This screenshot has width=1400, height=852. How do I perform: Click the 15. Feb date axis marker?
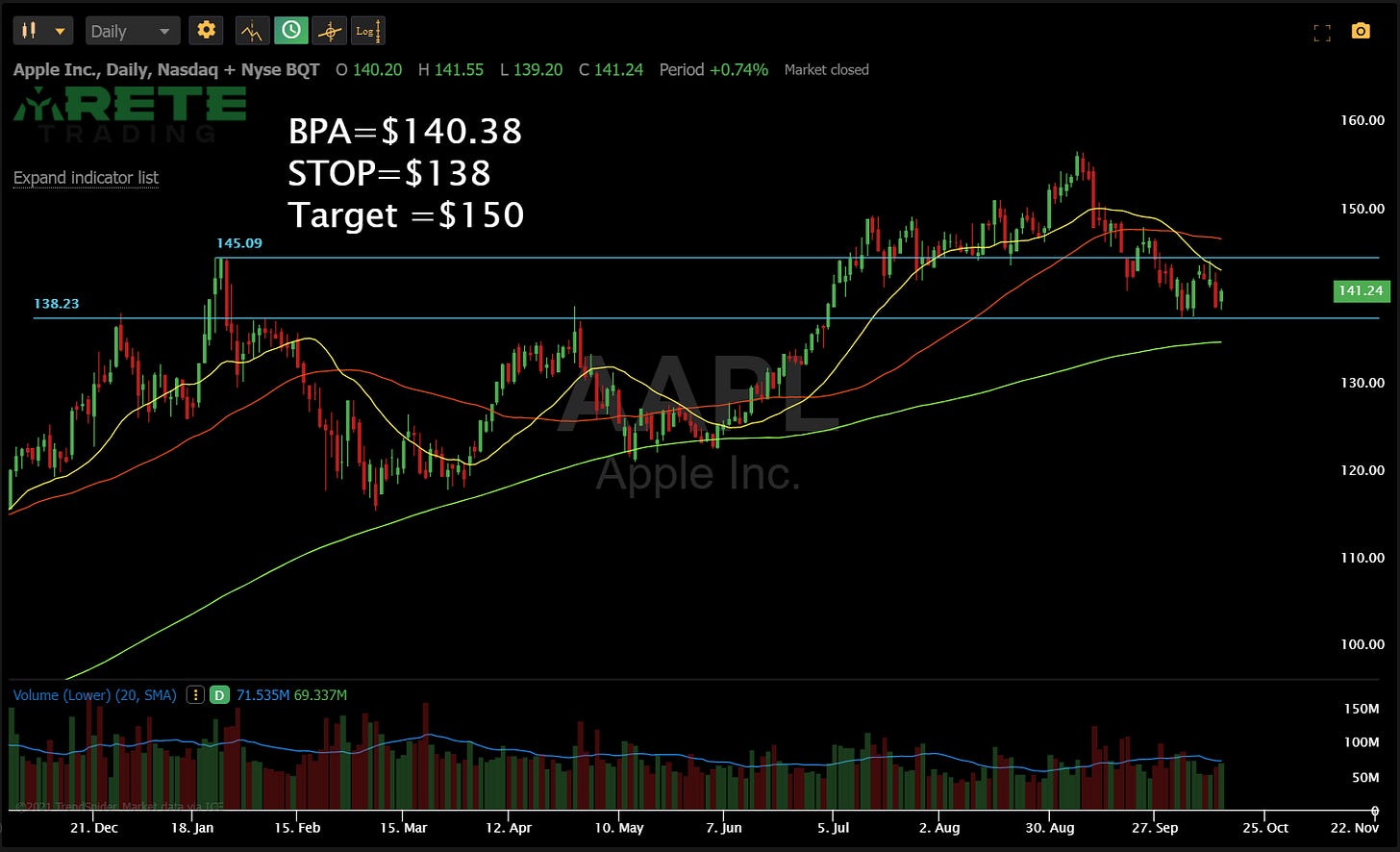click(297, 828)
